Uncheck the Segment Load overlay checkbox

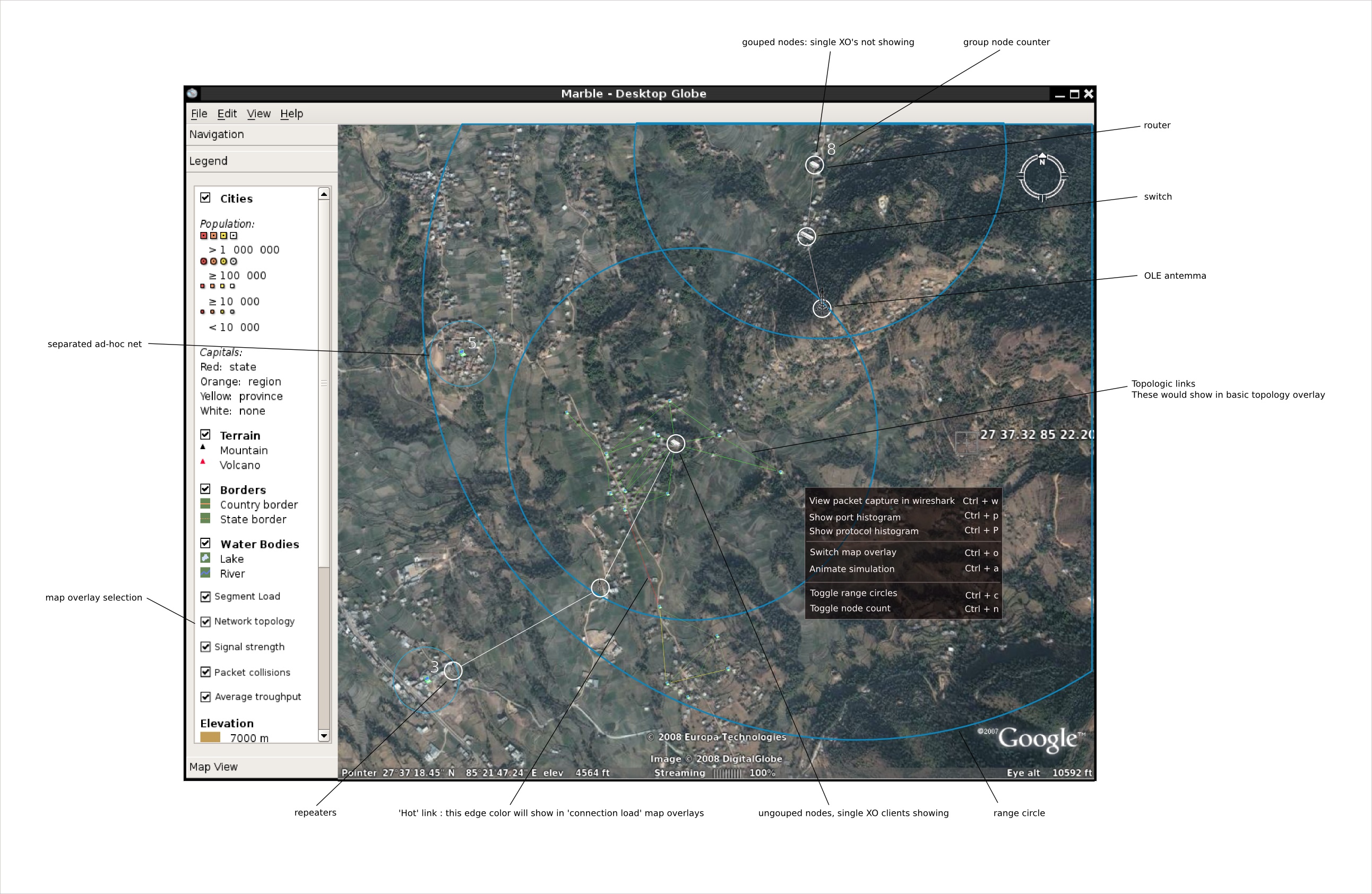206,596
